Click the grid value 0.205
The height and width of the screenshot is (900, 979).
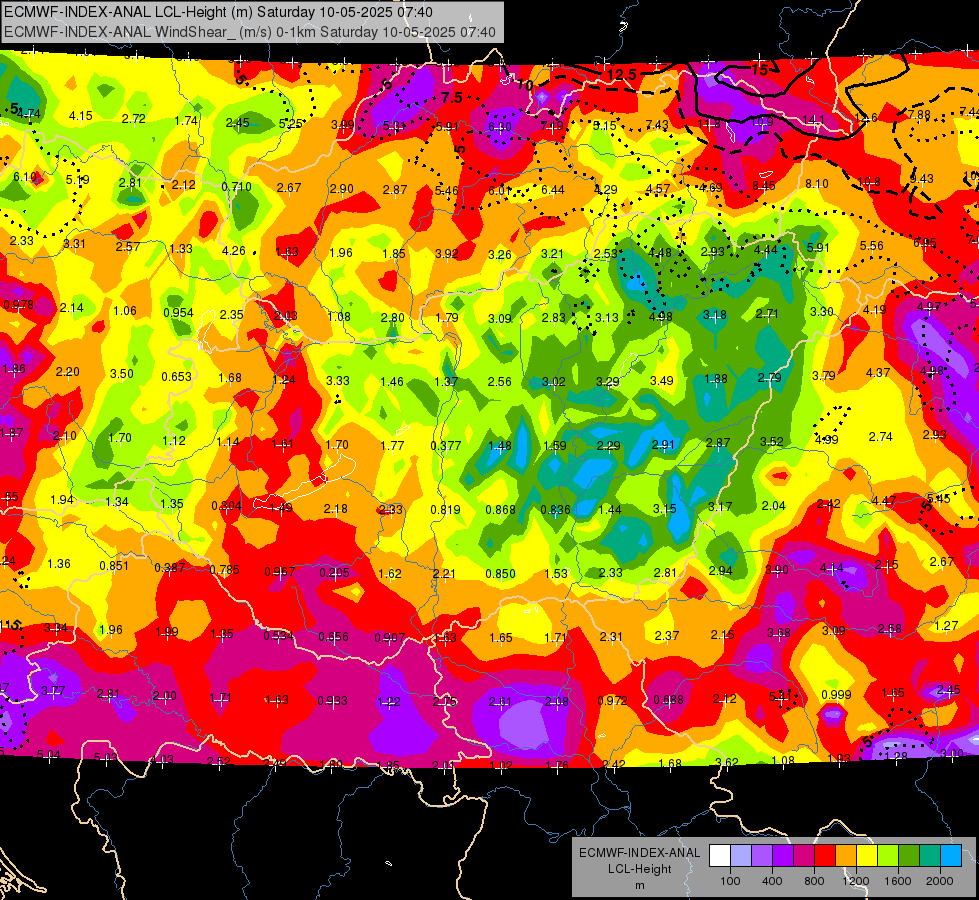coord(335,573)
